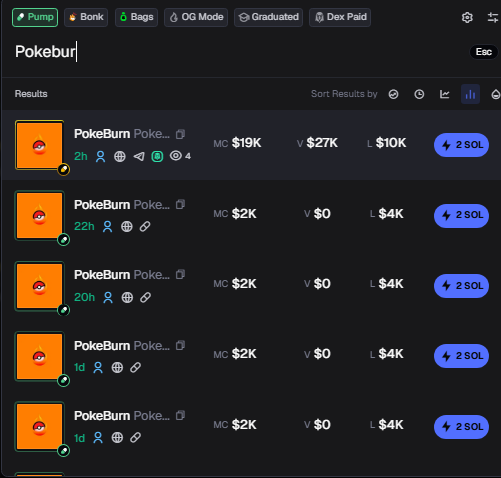The width and height of the screenshot is (501, 478).
Task: Open pill link icon on 20h PokeBurn
Action: pos(145,297)
